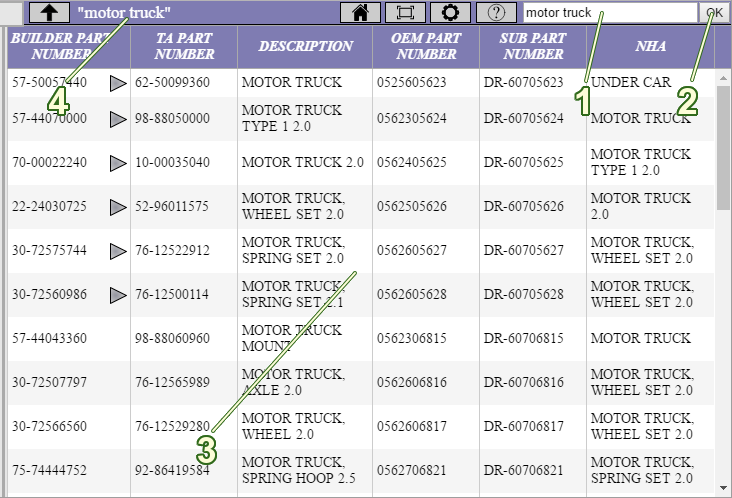The width and height of the screenshot is (732, 498).
Task: Expand the row for part 22-24030725
Action: tap(118, 207)
